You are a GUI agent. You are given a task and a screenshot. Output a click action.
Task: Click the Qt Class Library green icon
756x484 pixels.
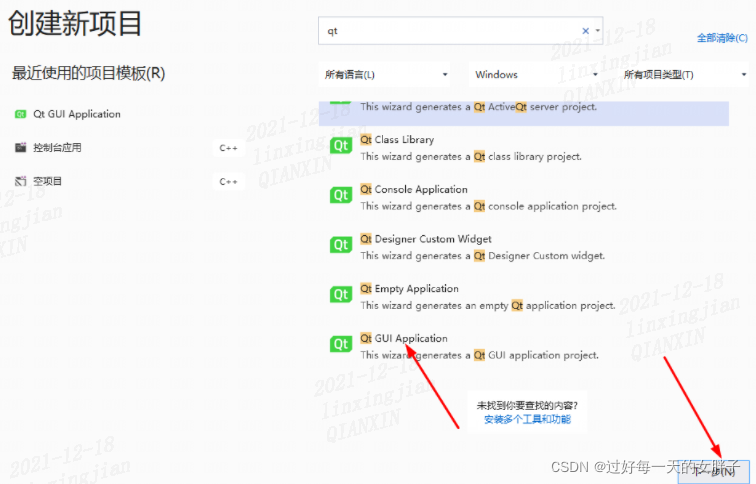tap(341, 146)
